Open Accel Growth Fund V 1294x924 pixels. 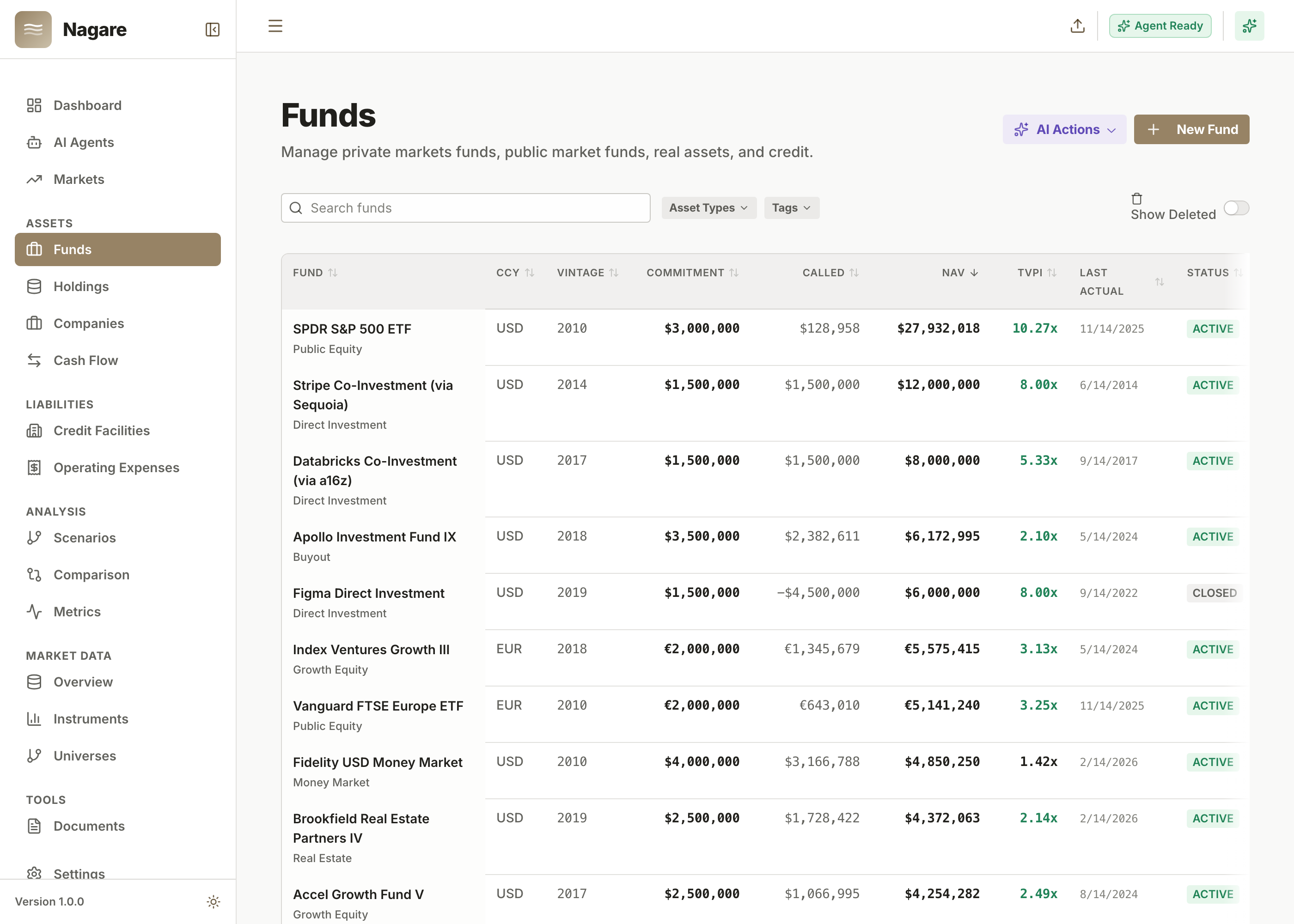coord(358,894)
